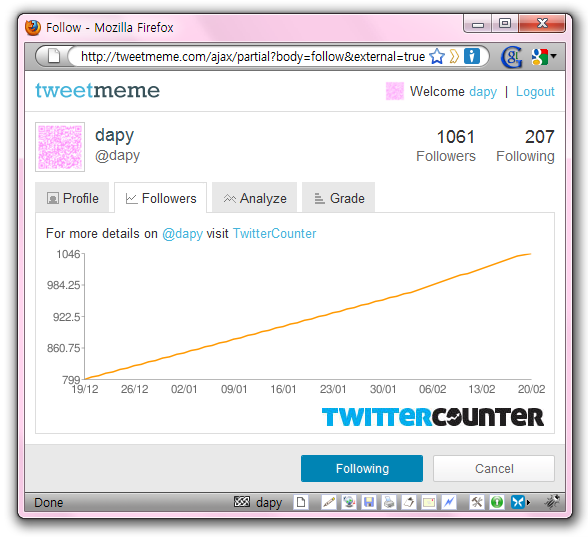This screenshot has height=537, width=588.
Task: Click the hammer and wrench tools icon
Action: click(477, 502)
